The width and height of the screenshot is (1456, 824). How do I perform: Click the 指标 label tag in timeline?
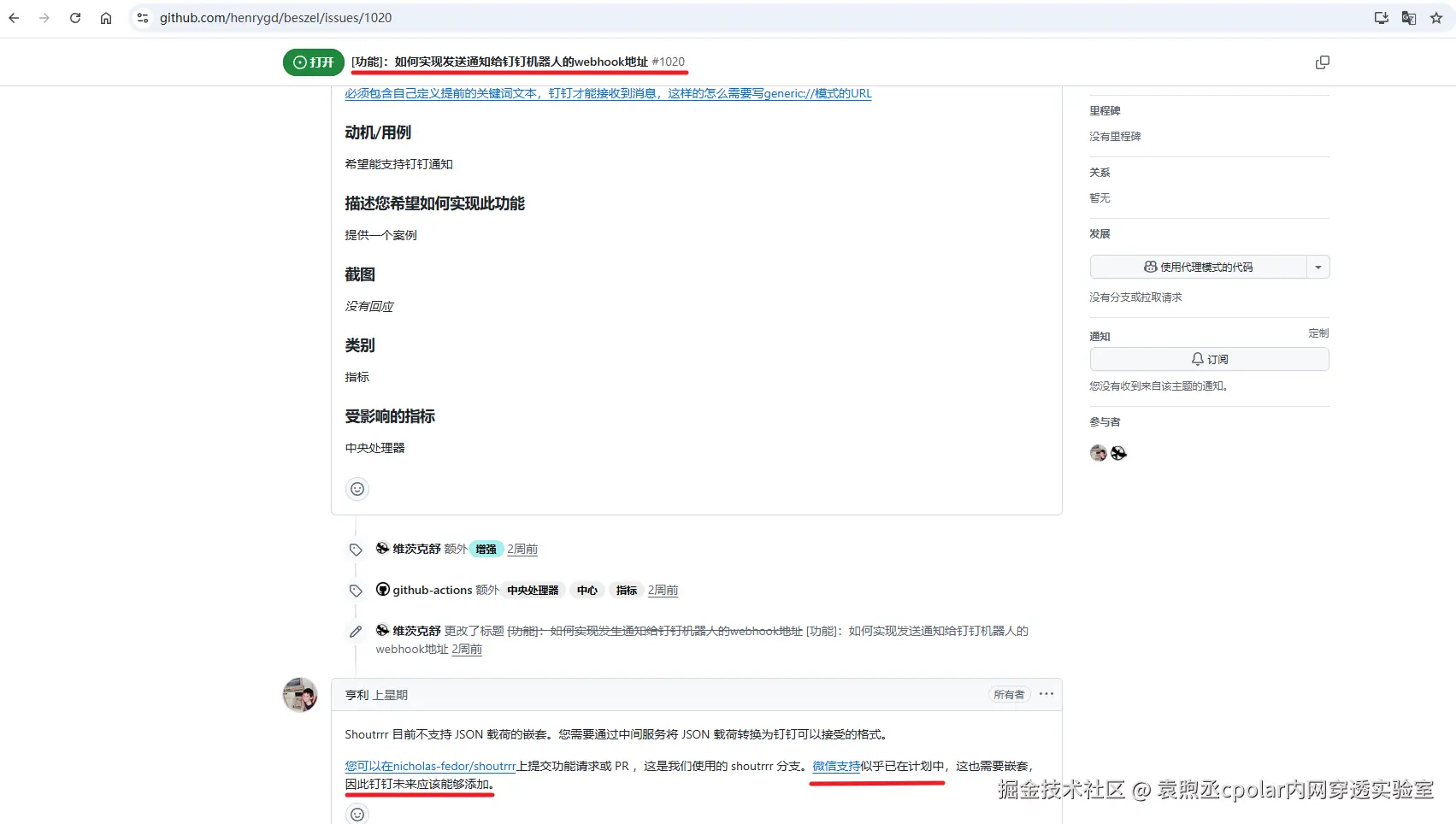[627, 591]
